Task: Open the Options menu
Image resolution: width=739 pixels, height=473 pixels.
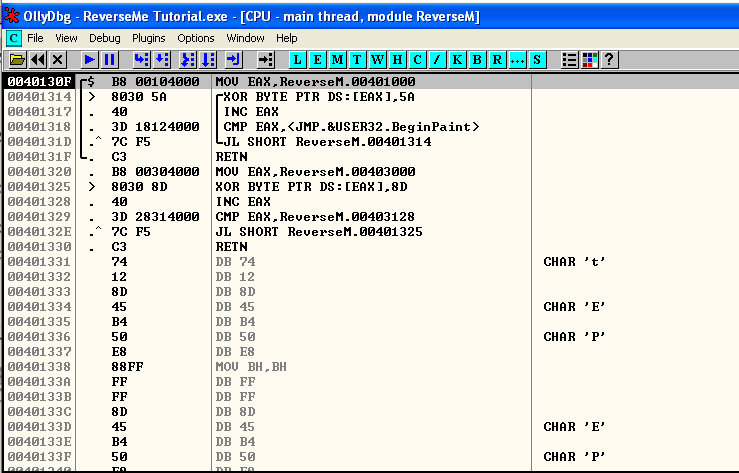Action: click(196, 38)
